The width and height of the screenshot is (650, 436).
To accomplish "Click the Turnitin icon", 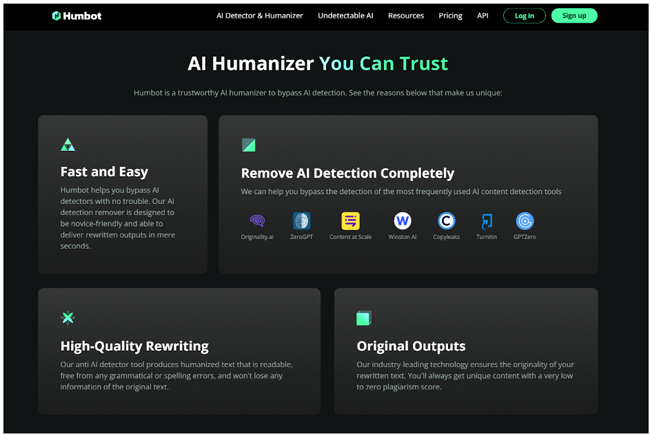I will pos(487,220).
